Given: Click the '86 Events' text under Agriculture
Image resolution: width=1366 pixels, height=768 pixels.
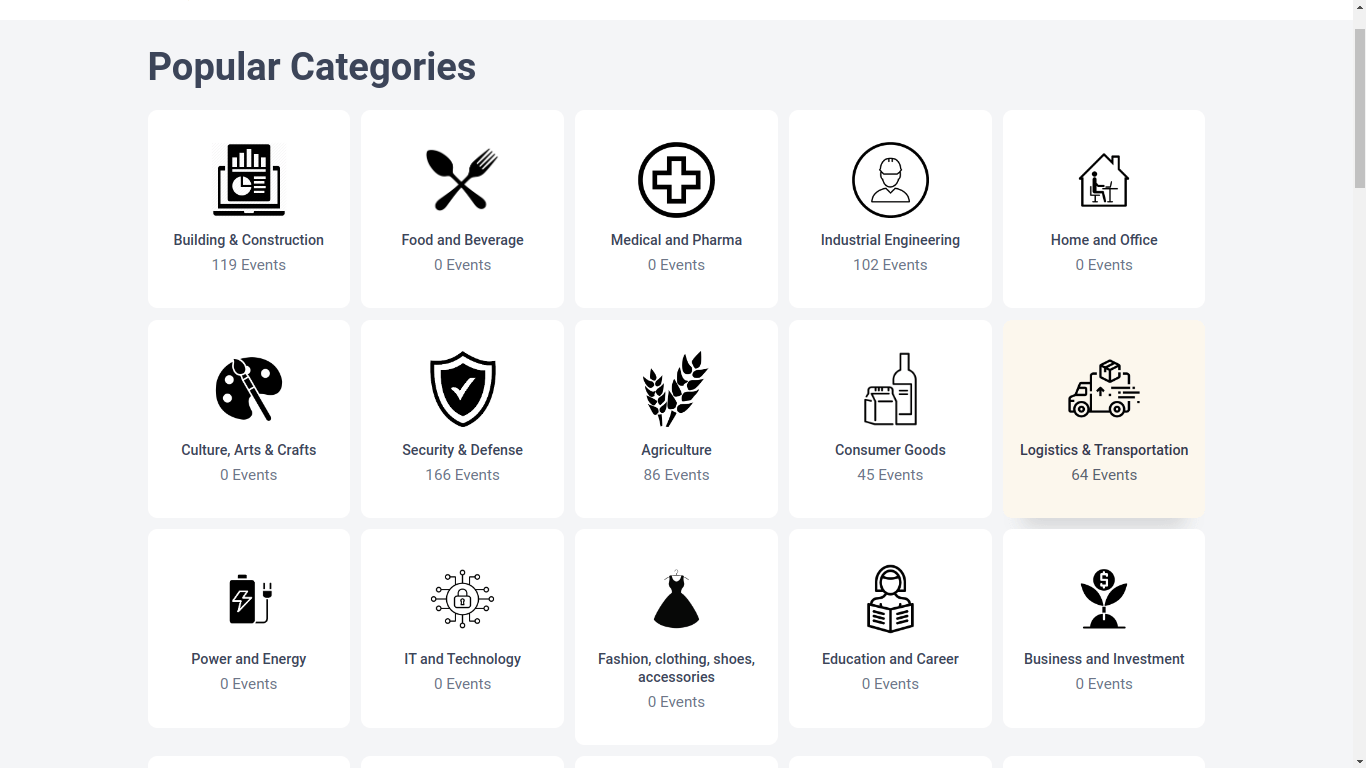Looking at the screenshot, I should pyautogui.click(x=676, y=475).
